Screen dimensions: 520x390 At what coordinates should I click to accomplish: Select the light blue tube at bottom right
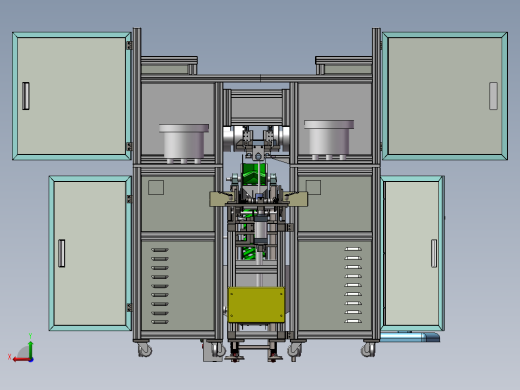(x=410, y=337)
